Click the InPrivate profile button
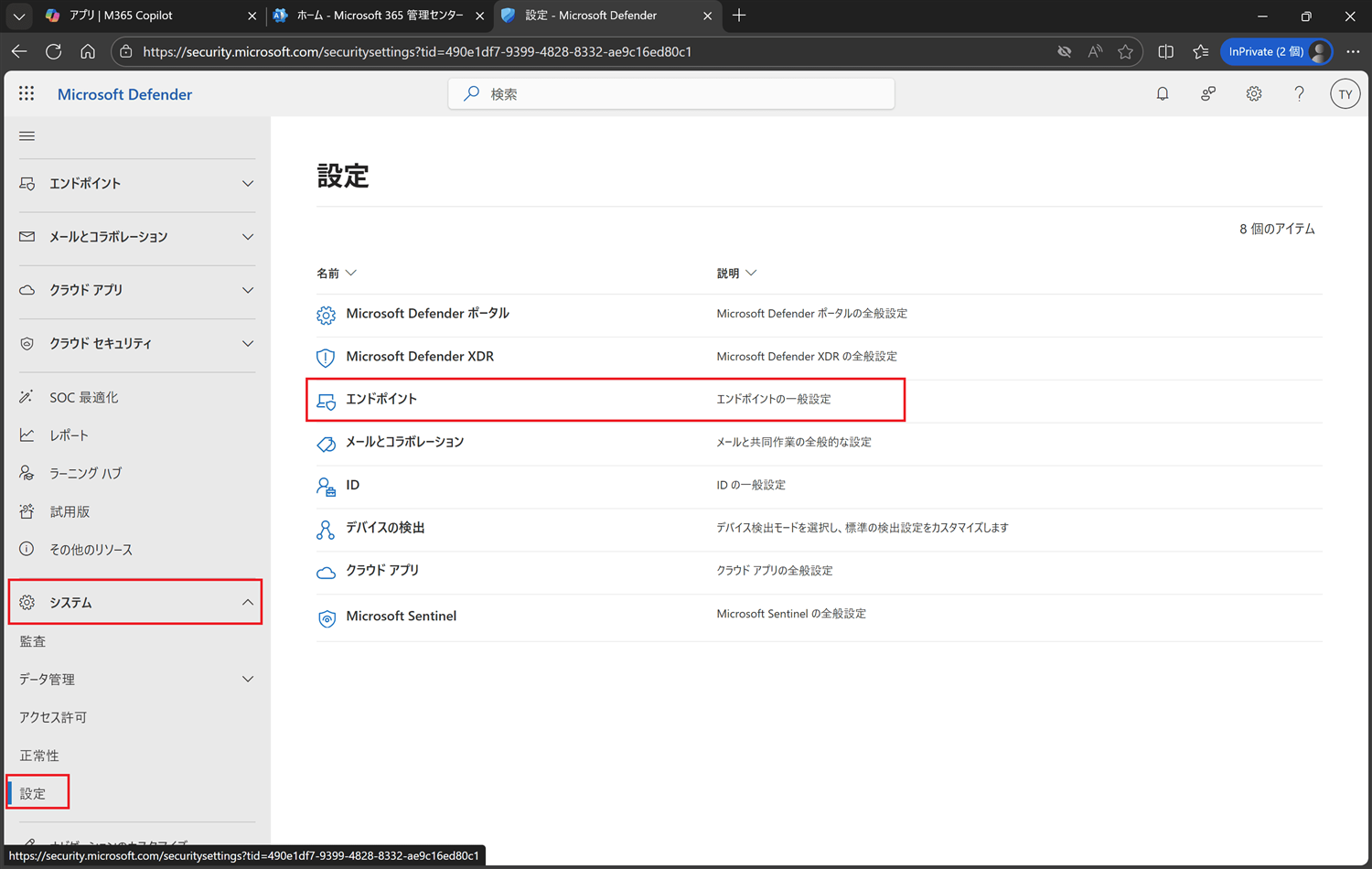Viewport: 1372px width, 869px height. coord(1277,52)
